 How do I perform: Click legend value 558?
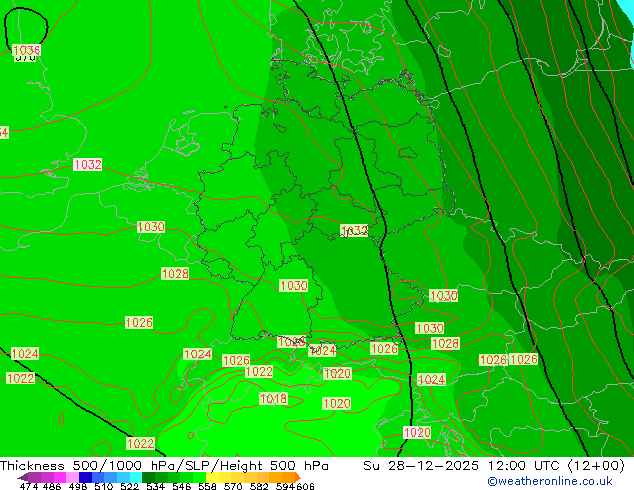tap(207, 486)
